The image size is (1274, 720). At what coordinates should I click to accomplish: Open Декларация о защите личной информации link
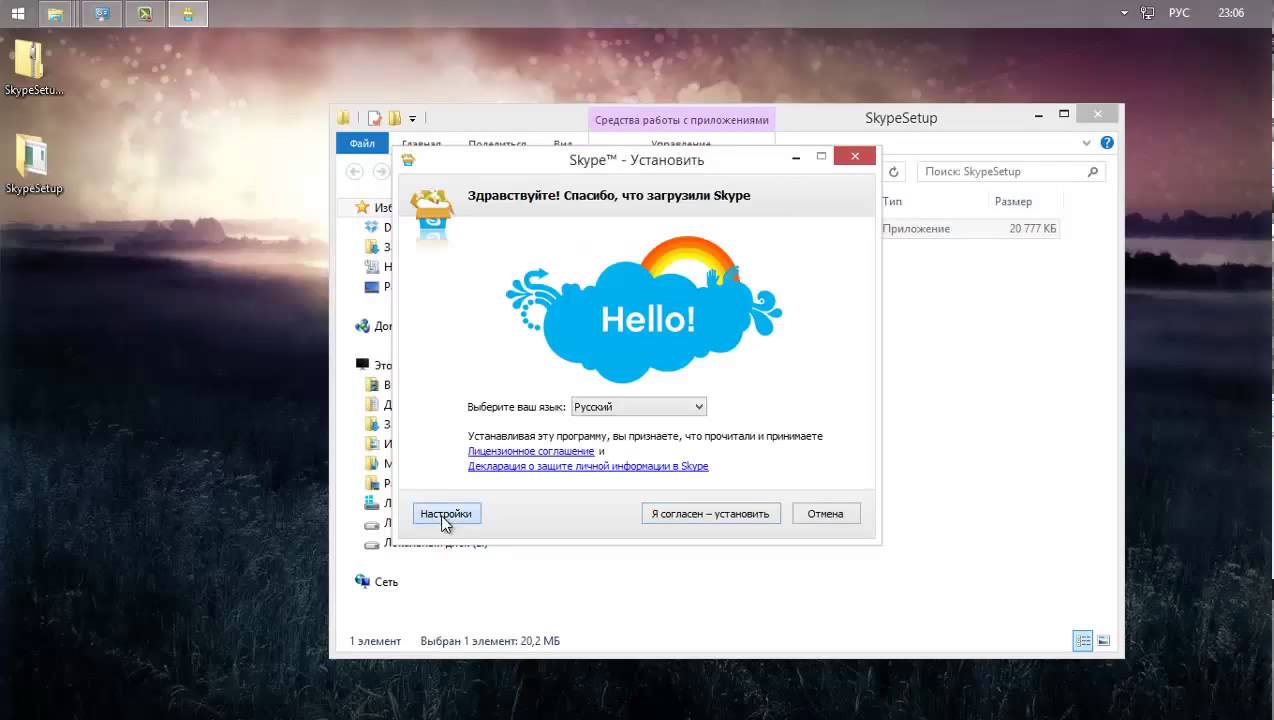[x=588, y=466]
